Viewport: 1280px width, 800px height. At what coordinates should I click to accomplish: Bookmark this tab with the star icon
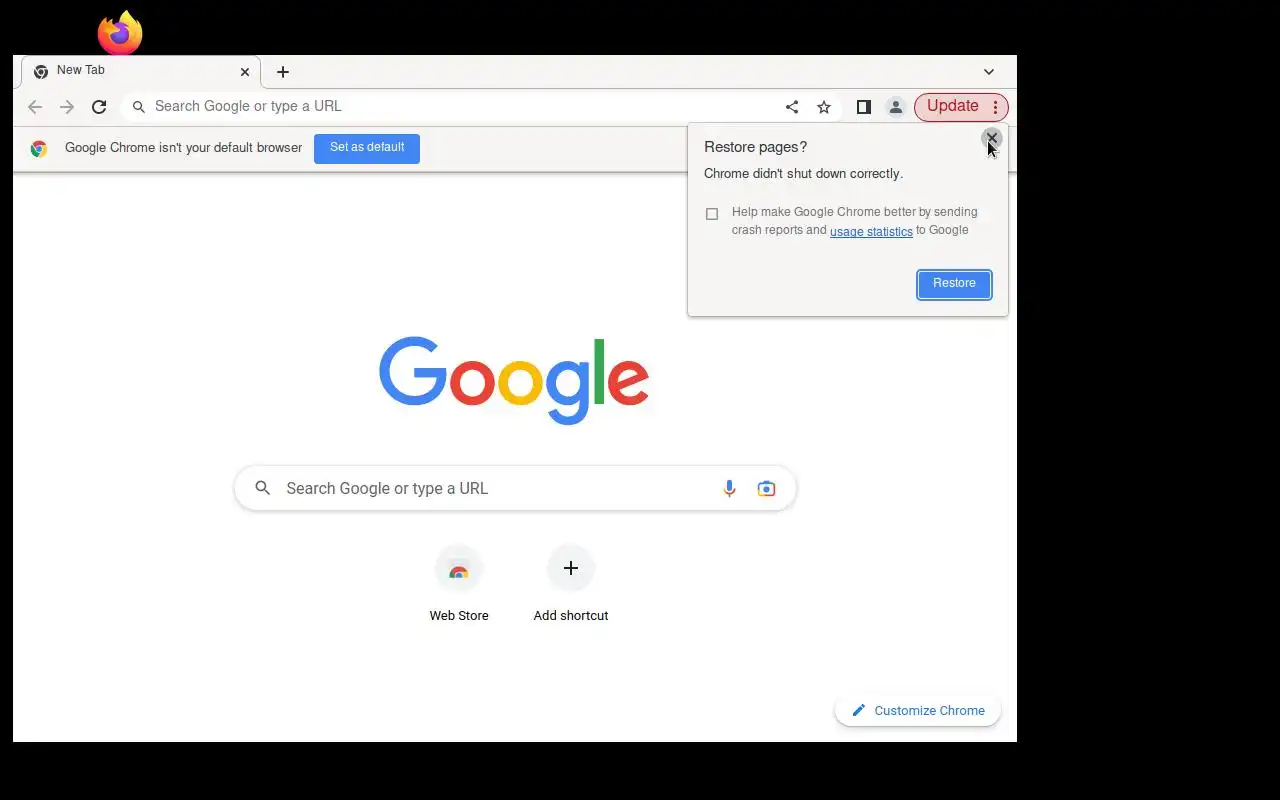pyautogui.click(x=824, y=107)
